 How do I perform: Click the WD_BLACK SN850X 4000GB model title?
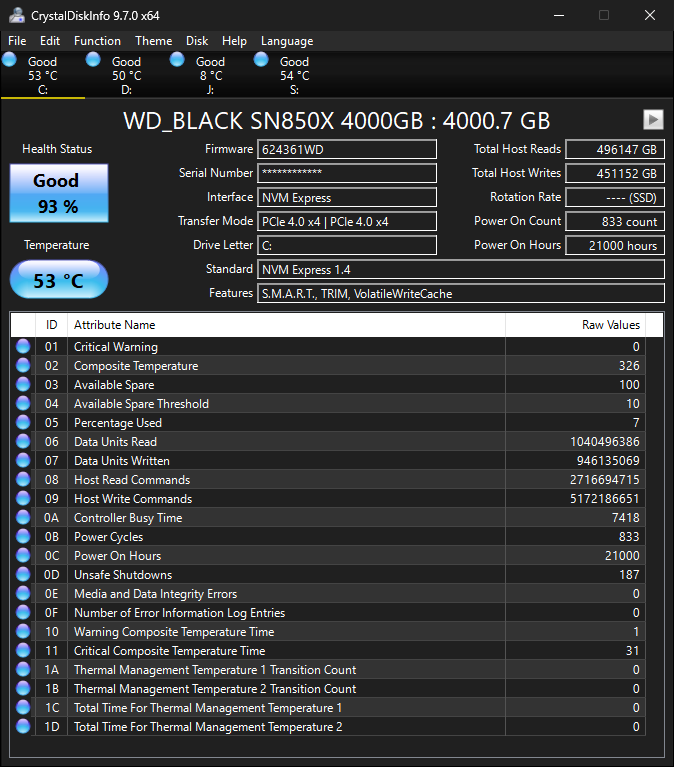pyautogui.click(x=337, y=121)
